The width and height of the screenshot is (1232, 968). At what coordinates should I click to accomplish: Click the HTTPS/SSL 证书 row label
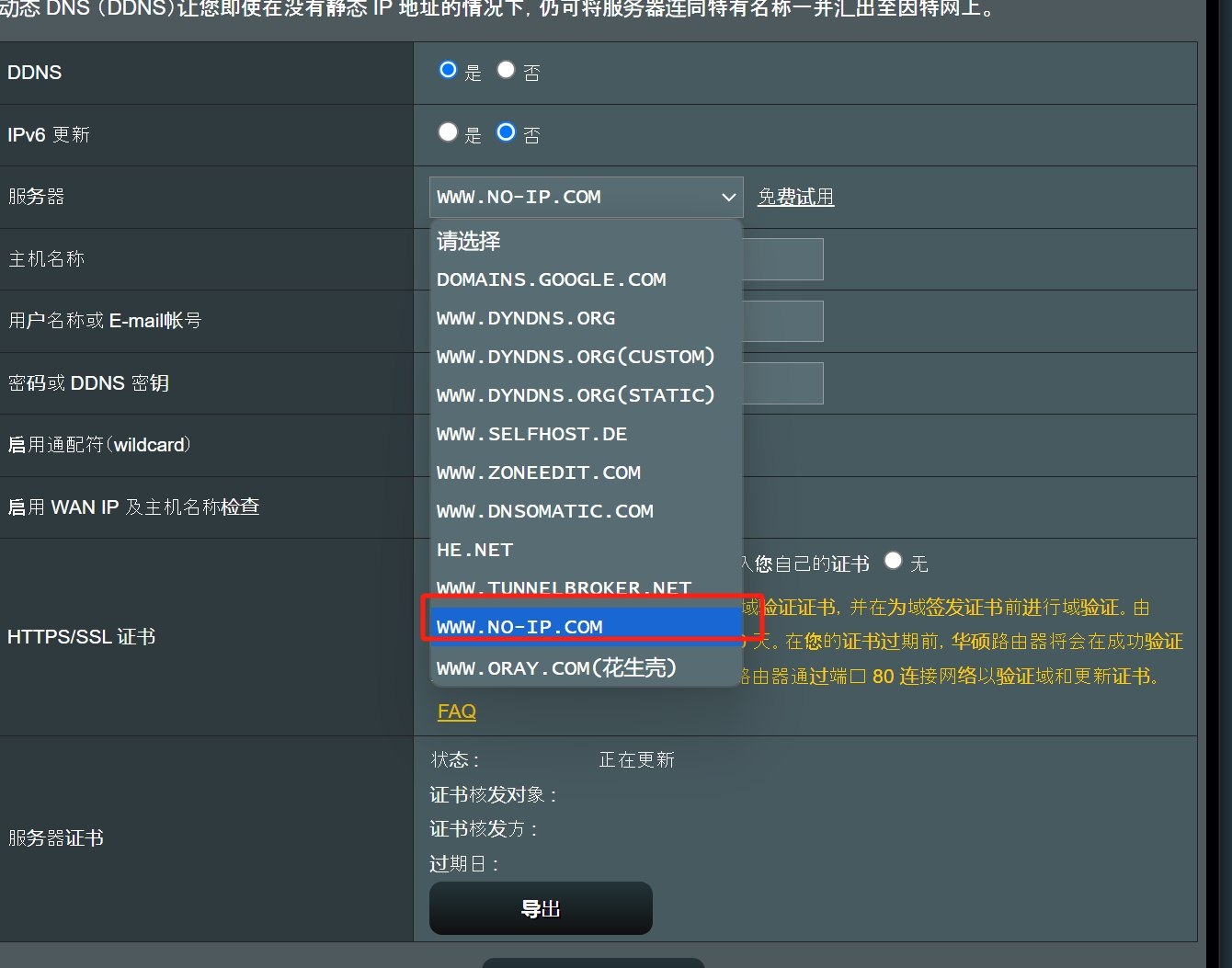point(81,637)
